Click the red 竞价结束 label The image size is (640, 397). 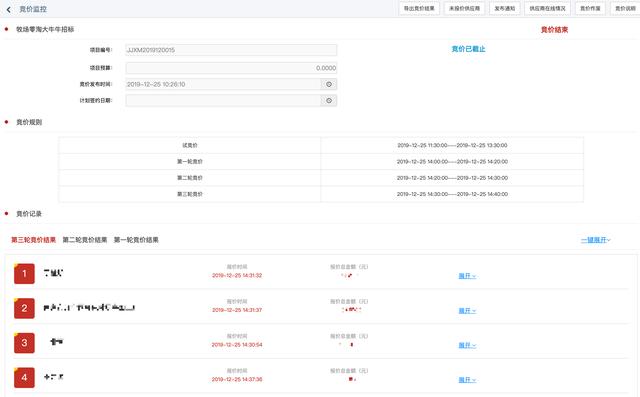coord(554,29)
